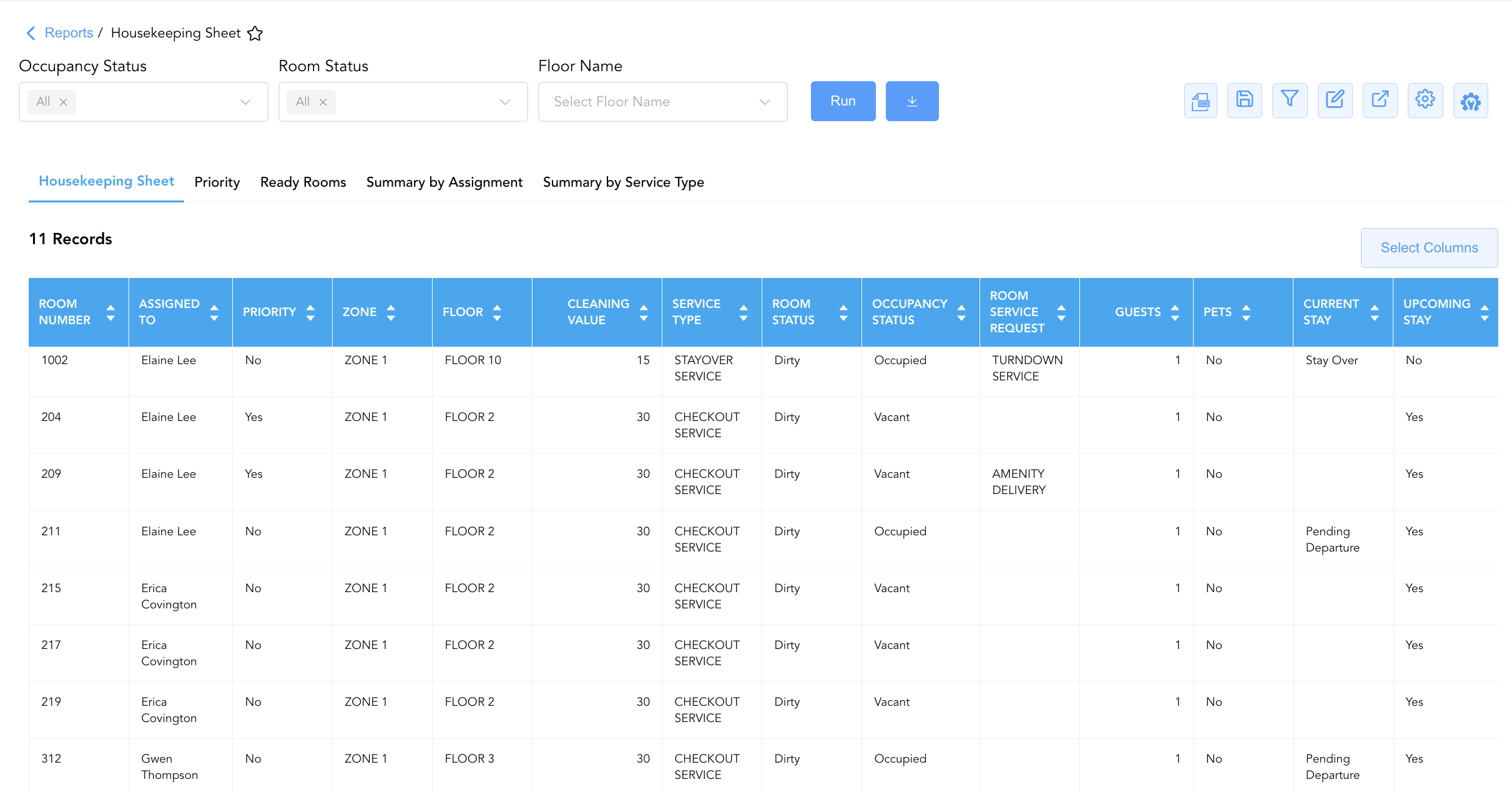The image size is (1512, 807).
Task: Go back using the left chevron
Action: [x=31, y=33]
